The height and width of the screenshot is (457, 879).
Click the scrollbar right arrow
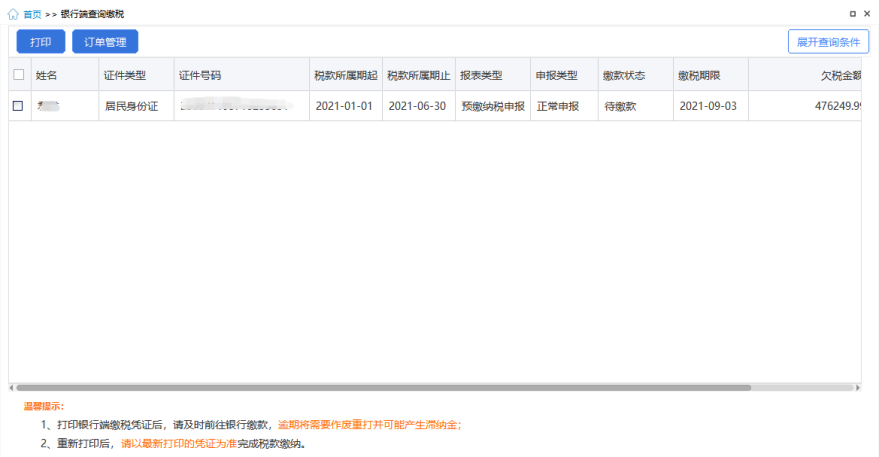click(x=858, y=387)
